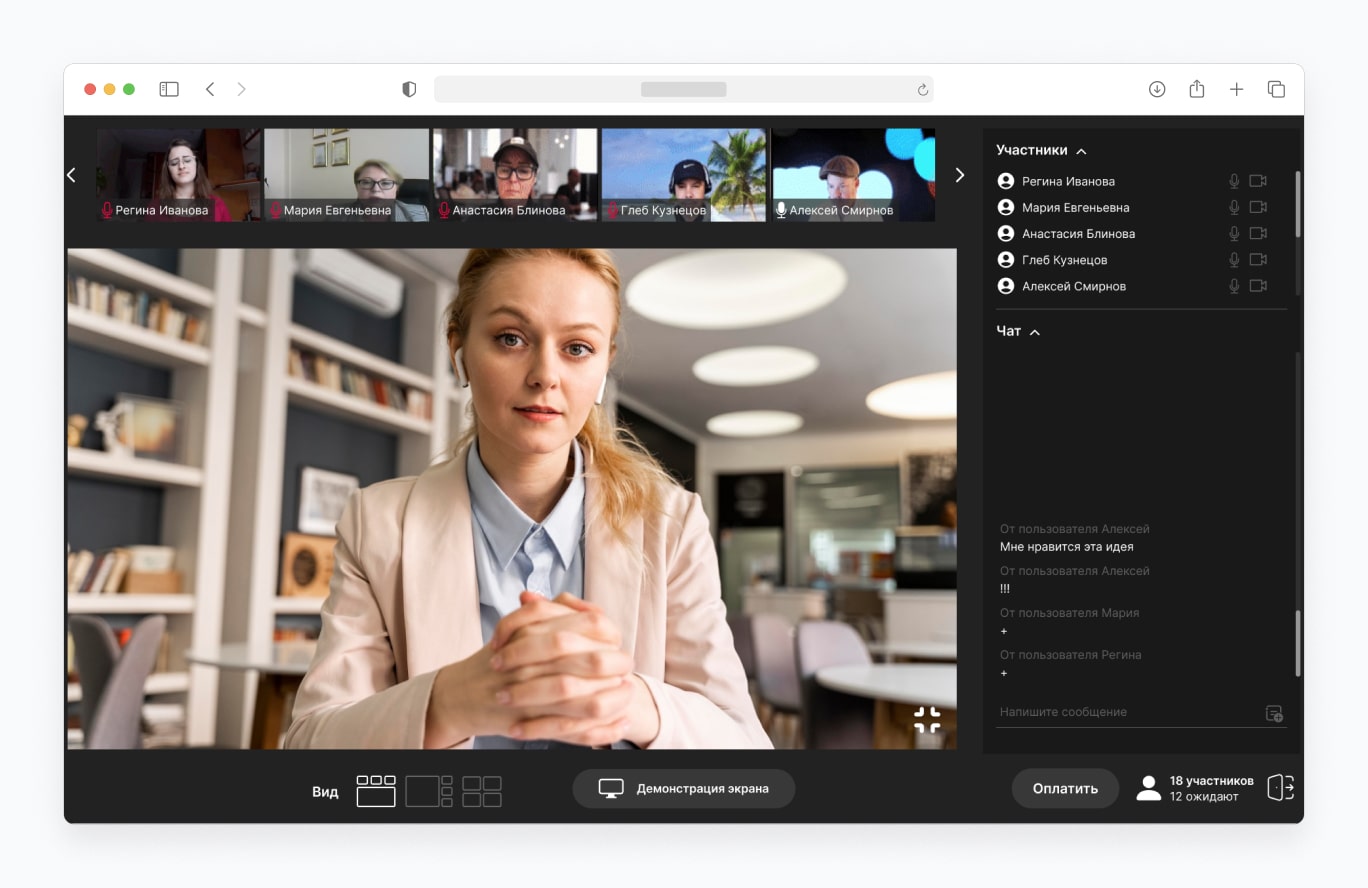Toggle camera for Мария Евгеньевна in list
This screenshot has height=888, width=1368.
coord(1258,207)
